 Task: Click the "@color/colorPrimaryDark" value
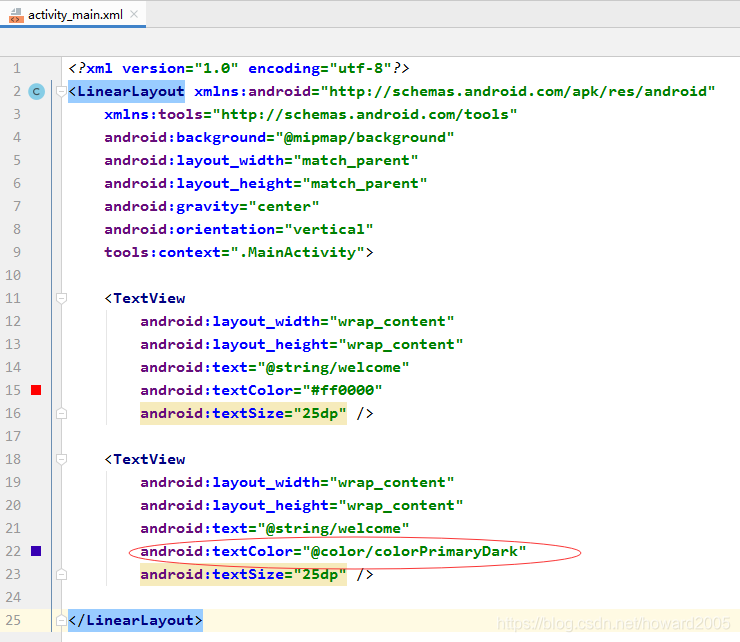pyautogui.click(x=414, y=551)
